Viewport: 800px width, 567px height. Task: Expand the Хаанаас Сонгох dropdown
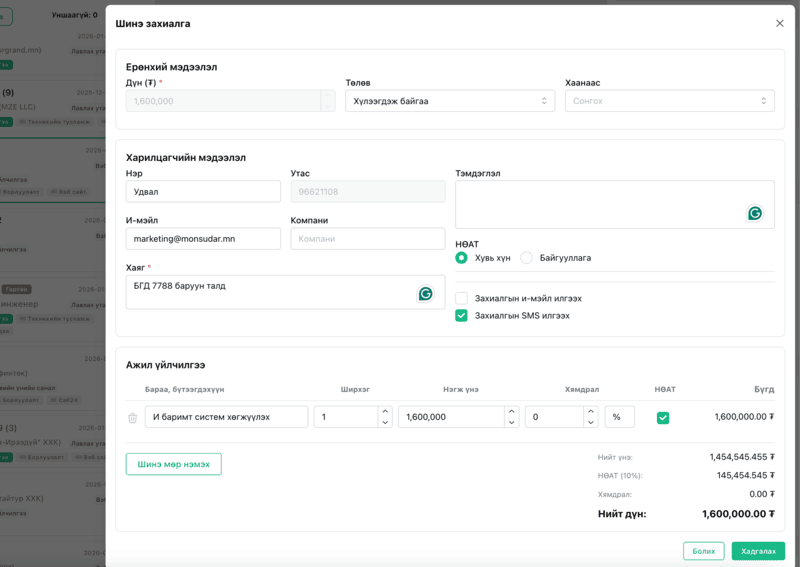(669, 101)
